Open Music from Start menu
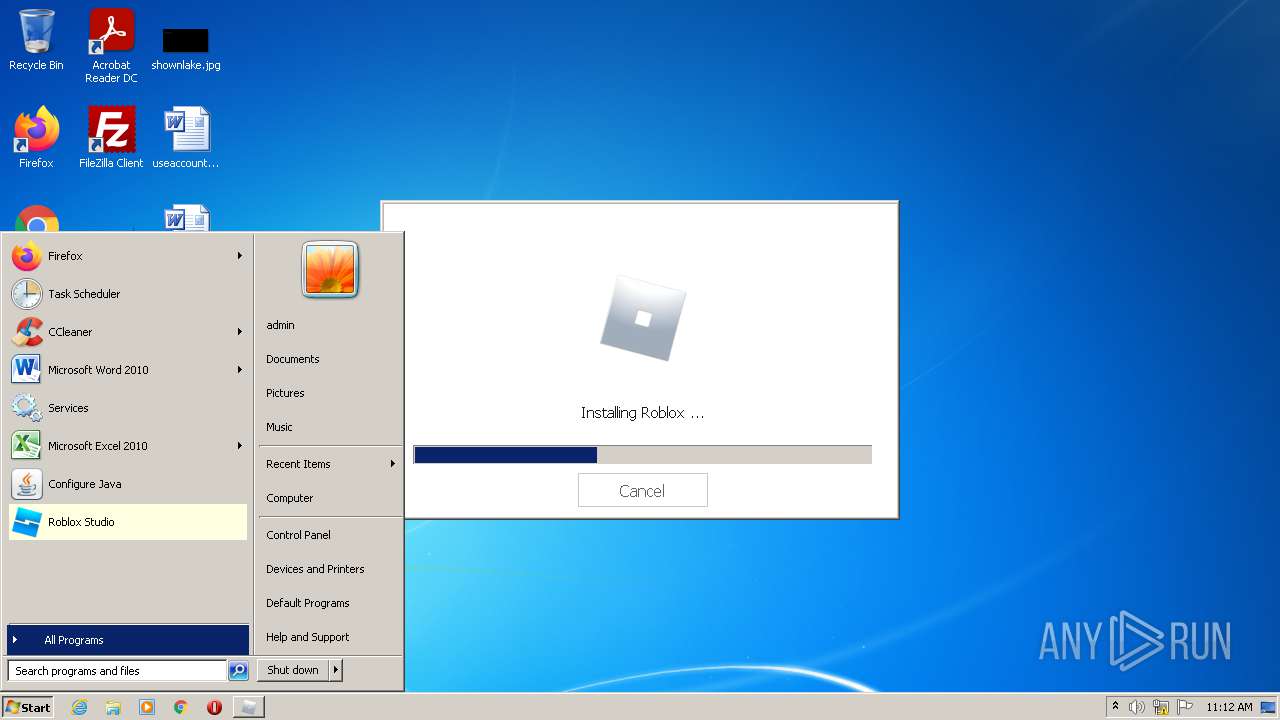Screen dimensions: 1280x720 [x=279, y=427]
